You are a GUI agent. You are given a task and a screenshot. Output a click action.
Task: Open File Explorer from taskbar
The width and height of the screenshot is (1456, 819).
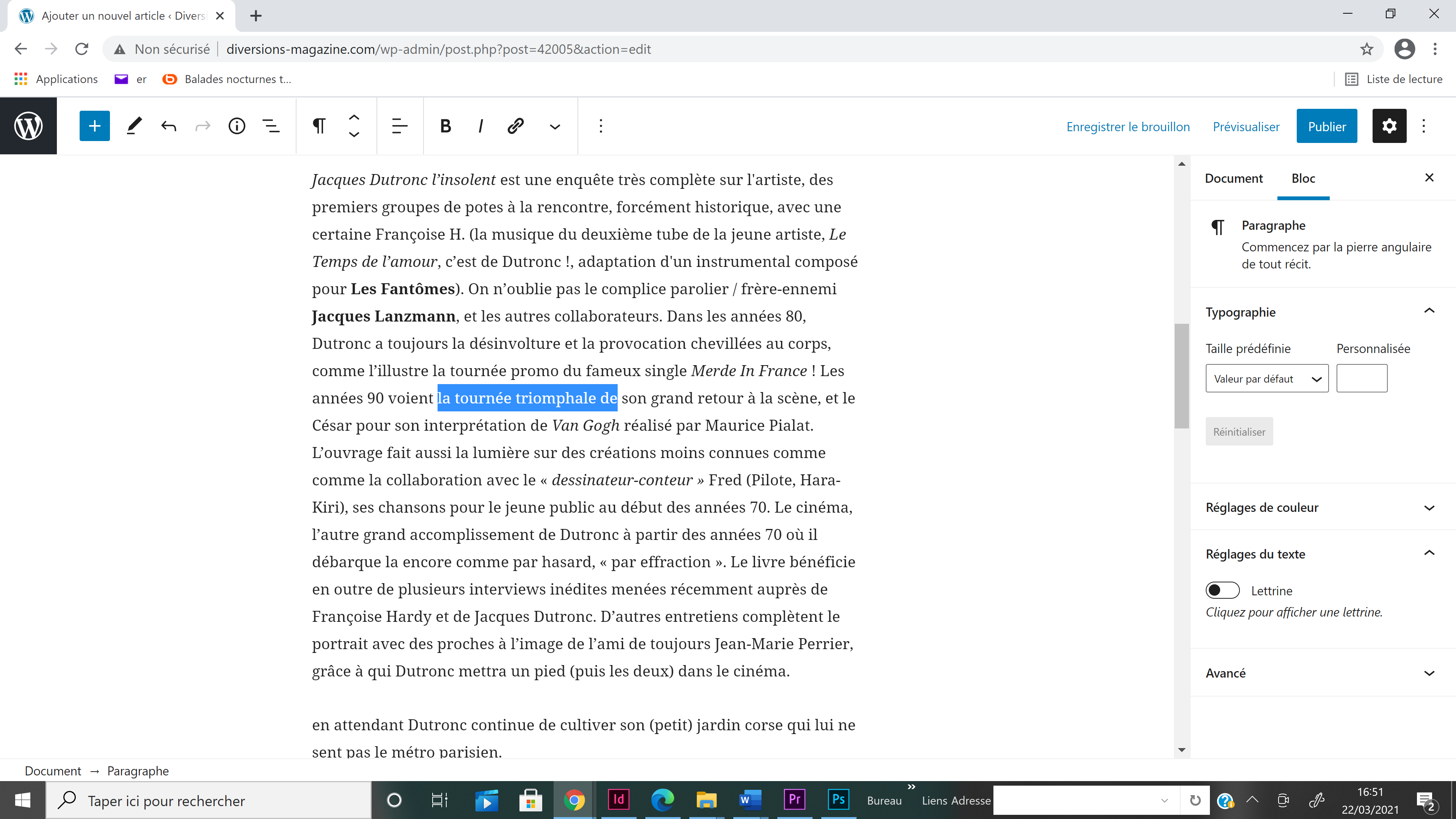click(x=706, y=800)
